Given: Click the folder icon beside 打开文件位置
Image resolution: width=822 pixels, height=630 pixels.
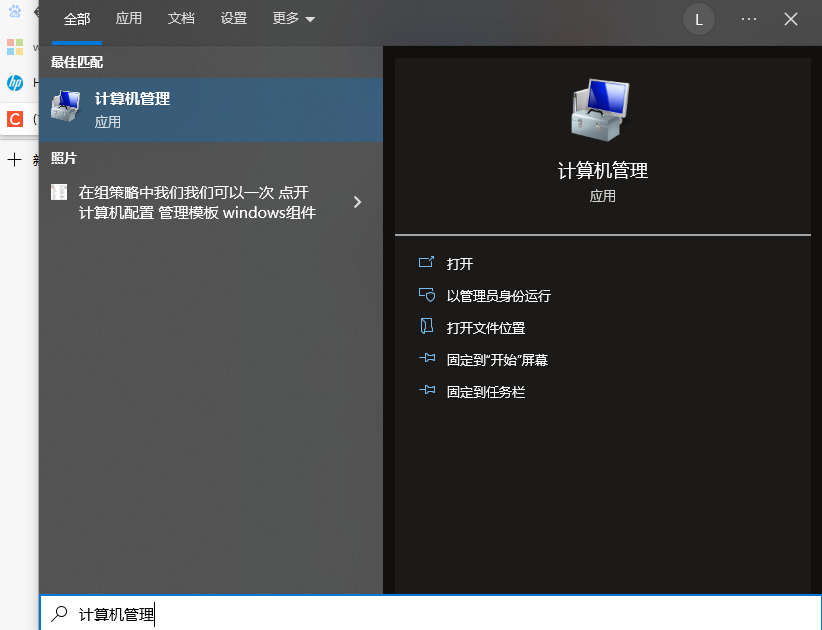Looking at the screenshot, I should pos(427,327).
